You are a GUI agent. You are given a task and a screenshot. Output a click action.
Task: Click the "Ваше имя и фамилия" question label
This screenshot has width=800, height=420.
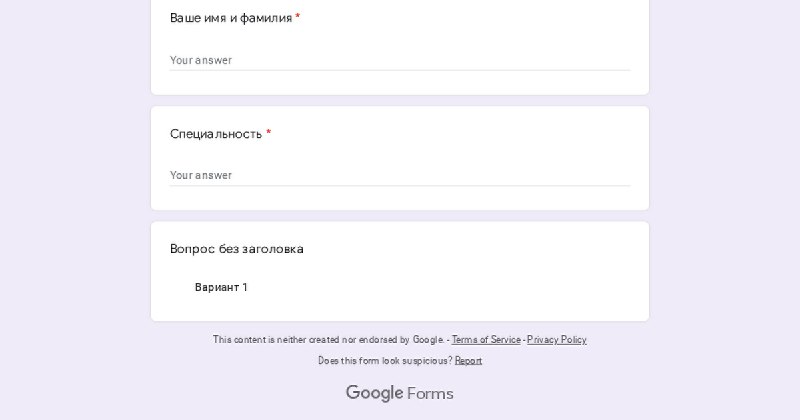231,18
